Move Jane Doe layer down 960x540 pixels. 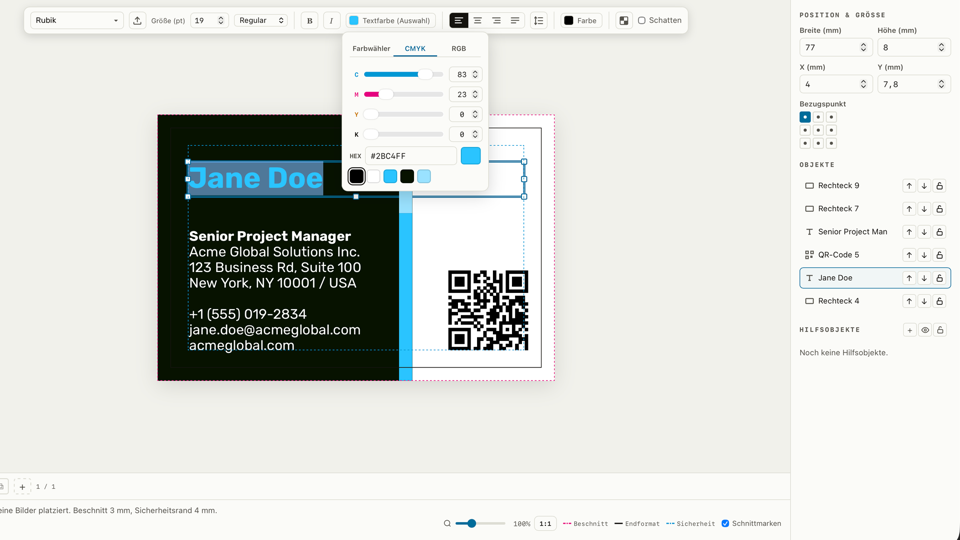click(x=924, y=278)
